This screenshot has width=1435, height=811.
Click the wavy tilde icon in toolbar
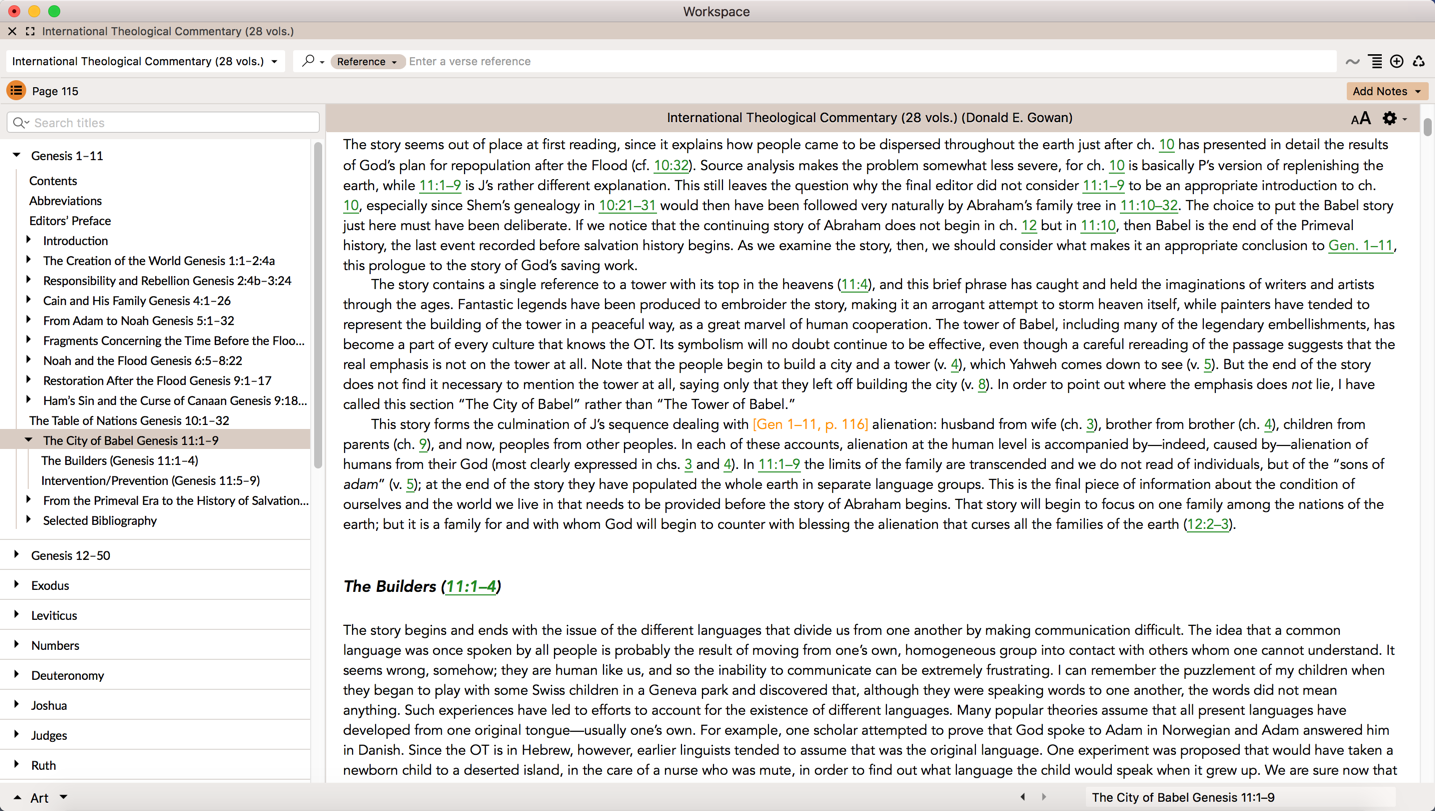(1353, 62)
